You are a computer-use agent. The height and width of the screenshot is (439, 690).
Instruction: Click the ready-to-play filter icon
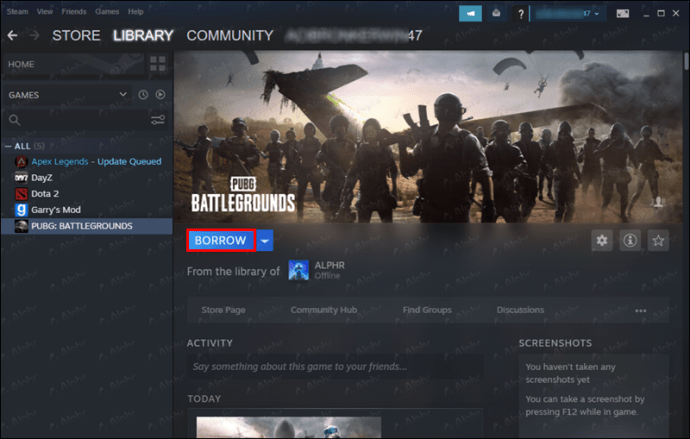coord(161,95)
